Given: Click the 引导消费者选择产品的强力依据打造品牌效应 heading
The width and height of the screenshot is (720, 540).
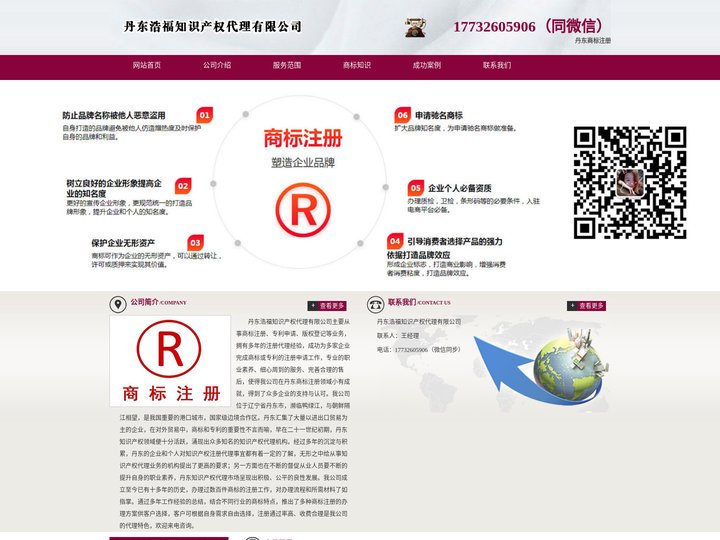Looking at the screenshot, I should pyautogui.click(x=444, y=248).
